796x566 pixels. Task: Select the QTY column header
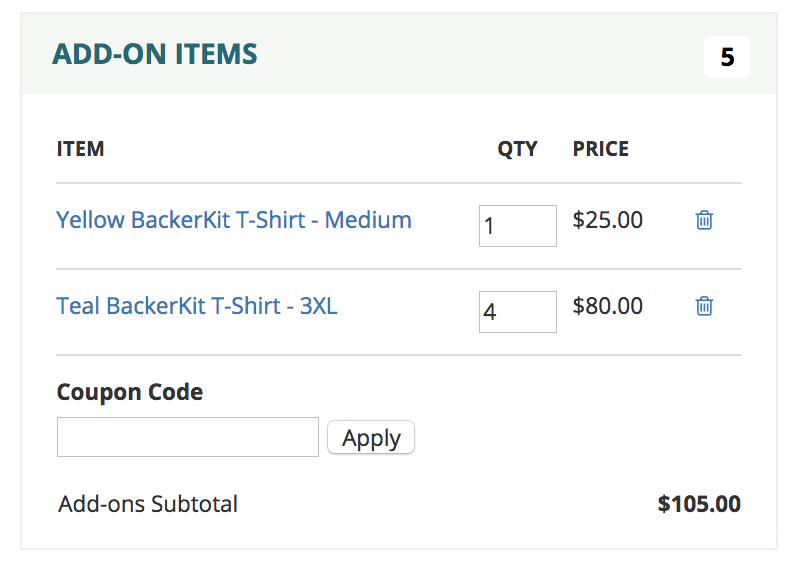coord(517,149)
